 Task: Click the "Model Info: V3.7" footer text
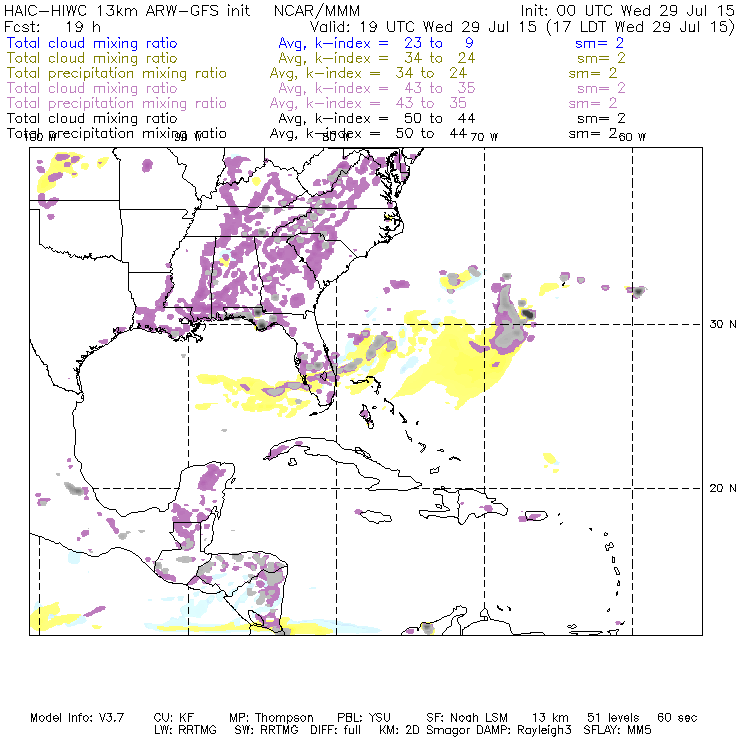pyautogui.click(x=77, y=718)
